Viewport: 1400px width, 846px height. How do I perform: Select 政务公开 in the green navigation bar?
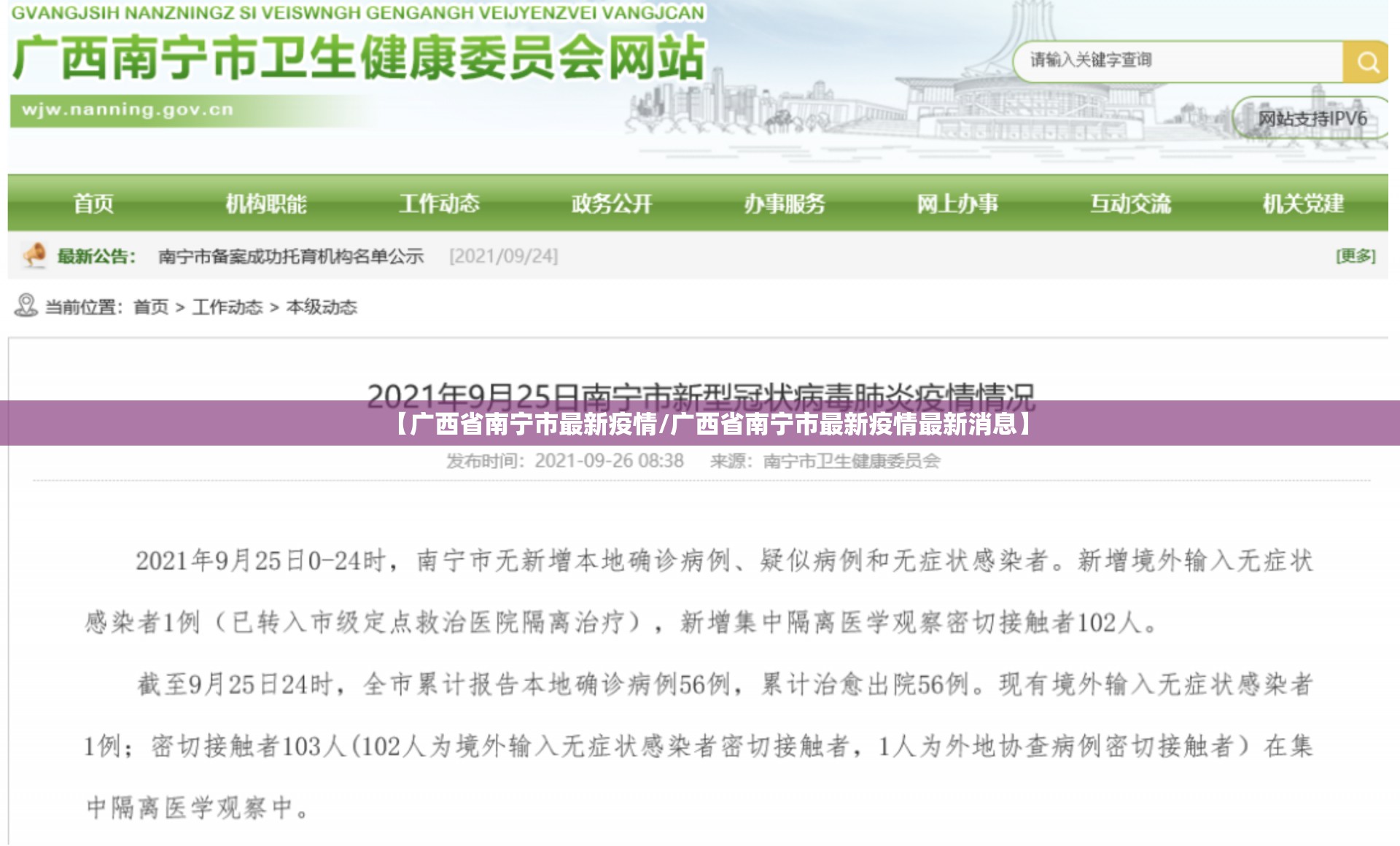tap(612, 203)
